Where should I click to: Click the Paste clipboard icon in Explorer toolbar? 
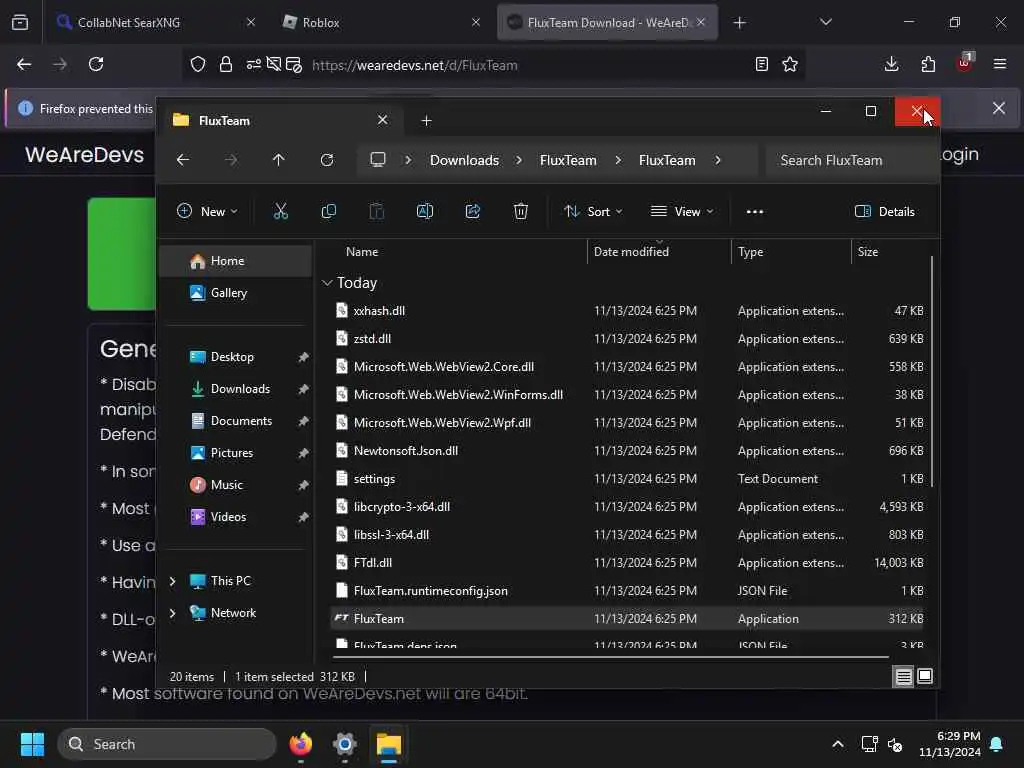pos(377,211)
